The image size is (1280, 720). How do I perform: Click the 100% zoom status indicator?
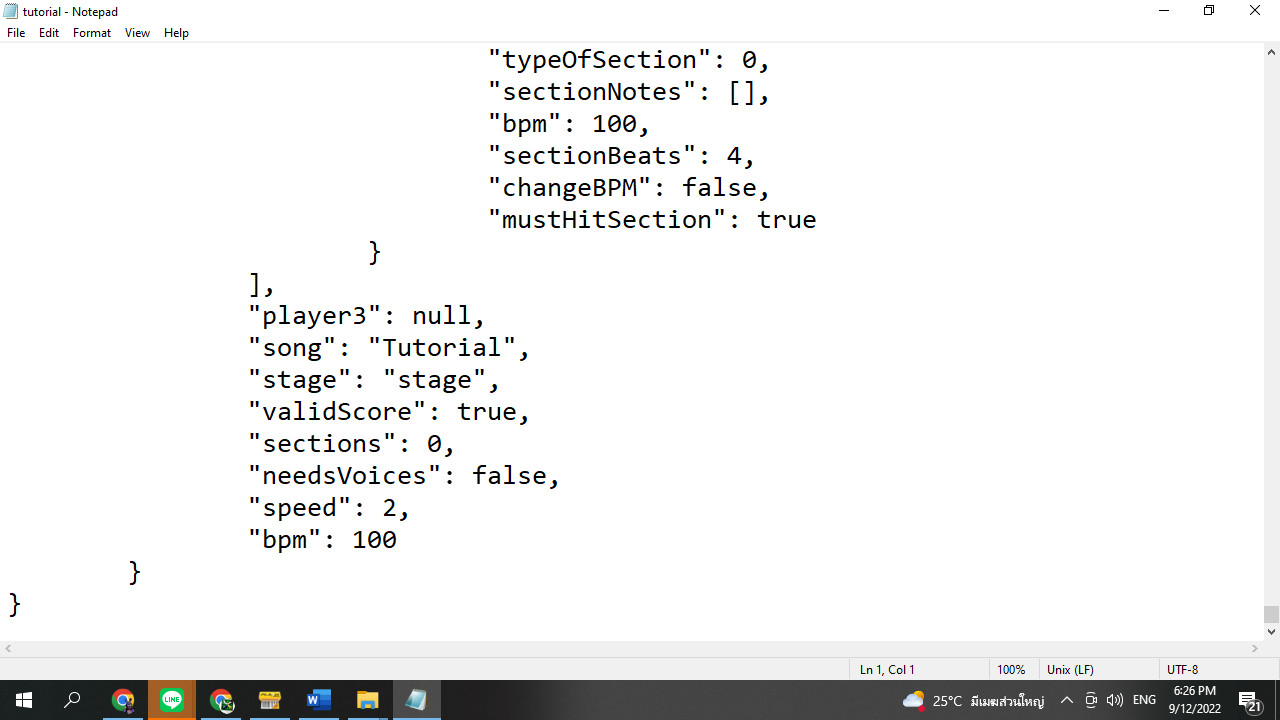click(1012, 669)
